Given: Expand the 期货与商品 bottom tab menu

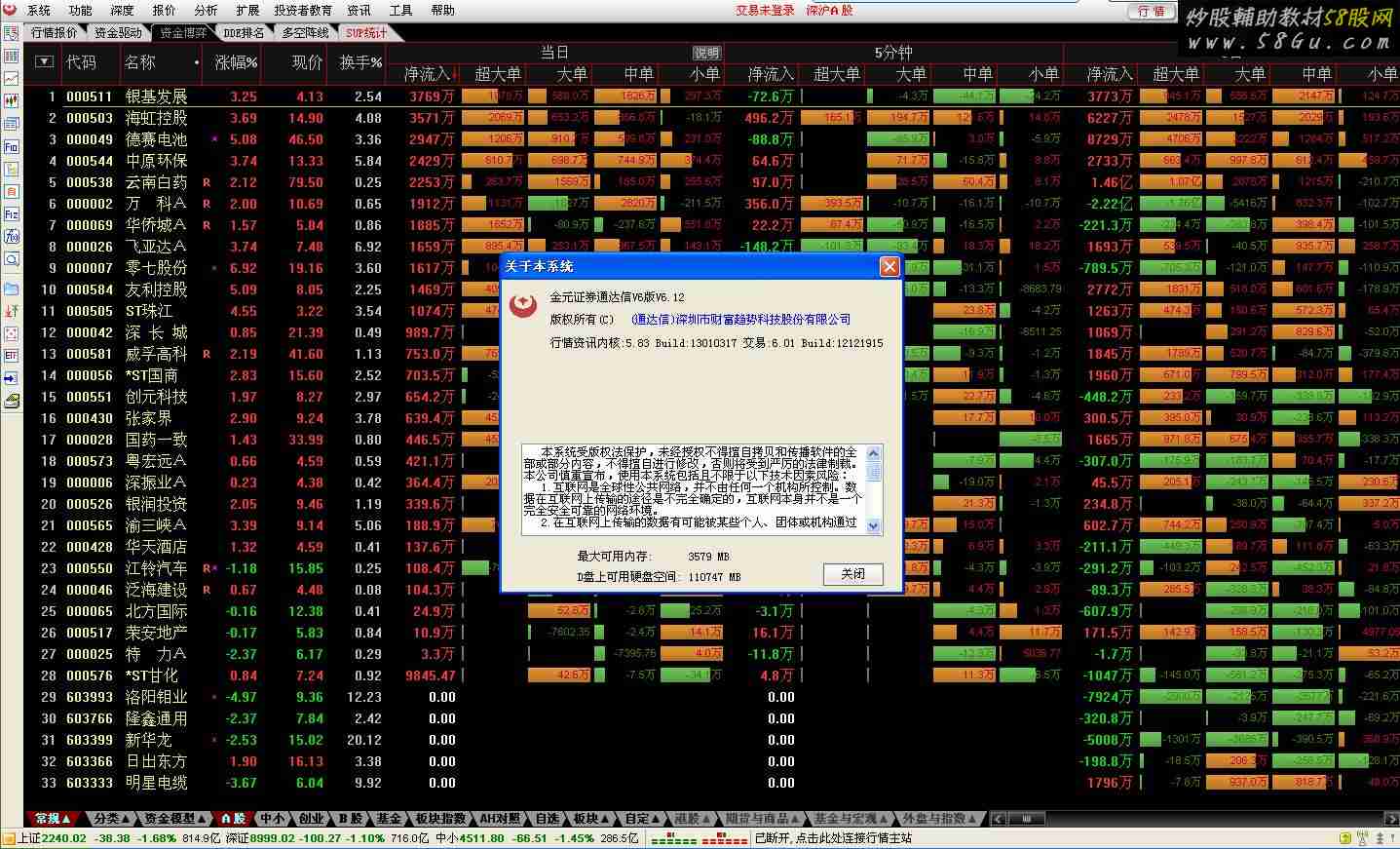Looking at the screenshot, I should coord(795,819).
